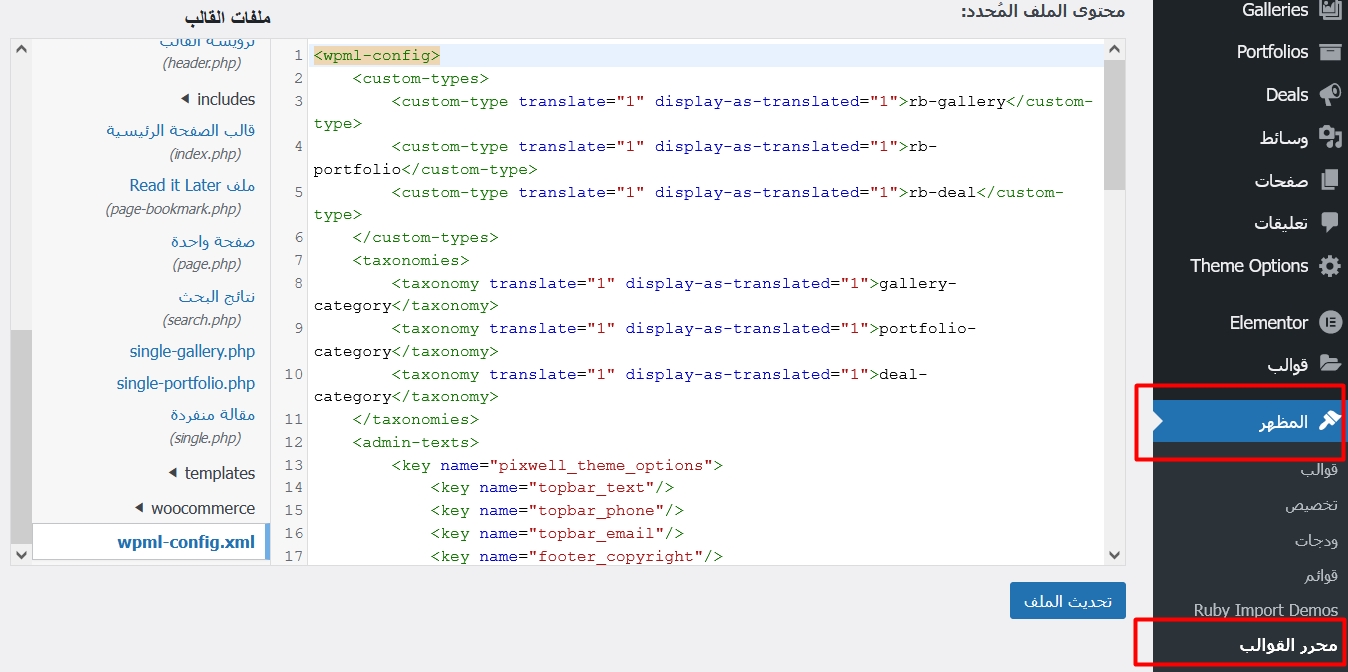Click the Galleries icon in the sidebar
Viewport: 1348px width, 672px height.
(x=1329, y=10)
